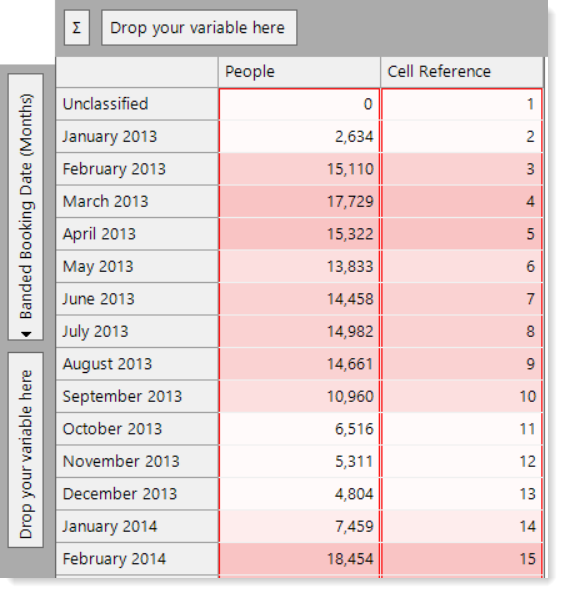Expand the Banded Booking Date dropdown arrow
The image size is (563, 593).
(x=26, y=334)
